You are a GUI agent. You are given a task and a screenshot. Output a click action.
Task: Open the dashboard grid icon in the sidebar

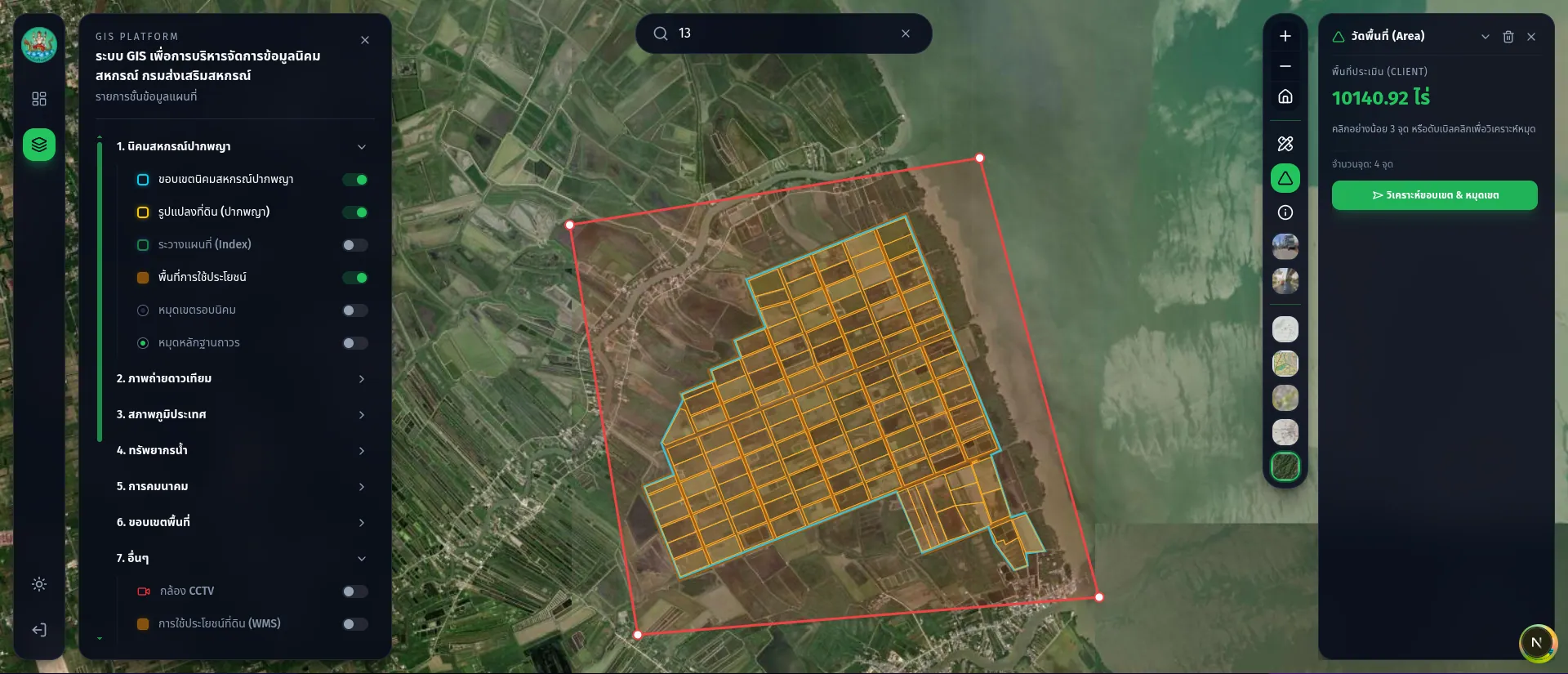(x=39, y=99)
